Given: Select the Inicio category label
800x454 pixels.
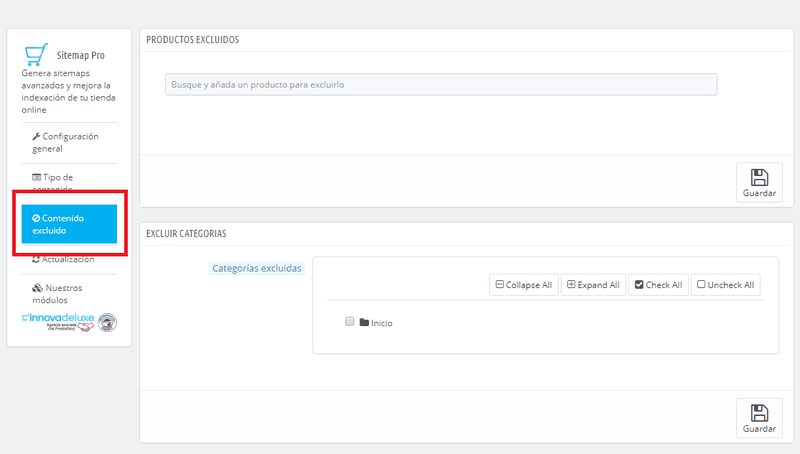Looking at the screenshot, I should tap(382, 323).
